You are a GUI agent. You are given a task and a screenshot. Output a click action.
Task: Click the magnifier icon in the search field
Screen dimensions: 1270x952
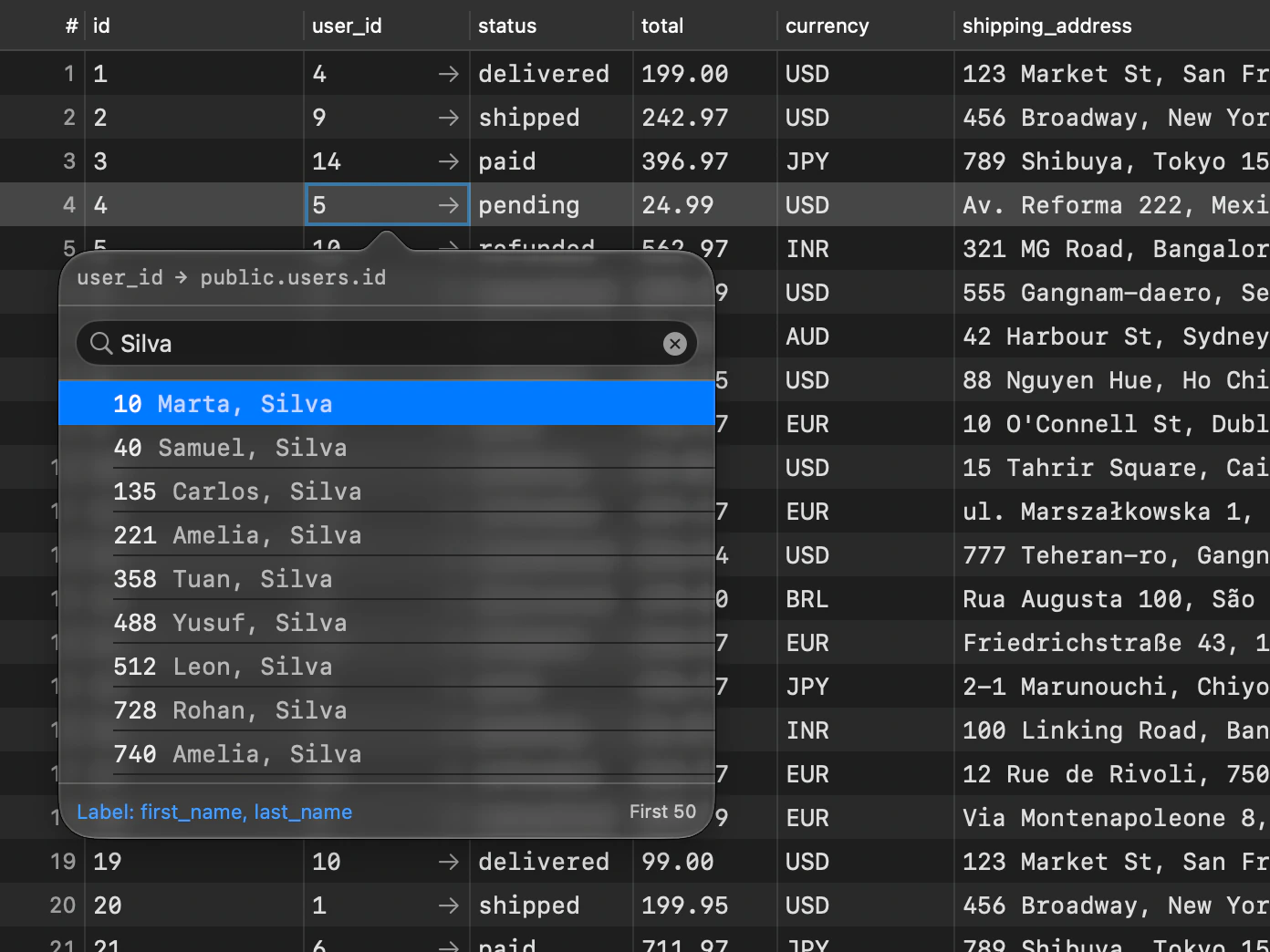tap(101, 343)
